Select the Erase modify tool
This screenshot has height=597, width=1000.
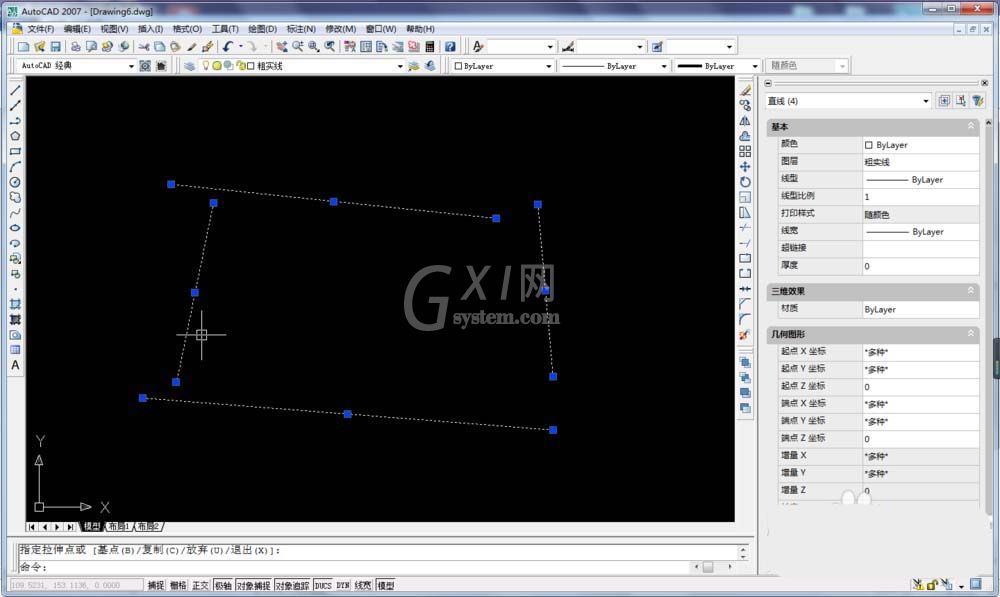tap(745, 90)
